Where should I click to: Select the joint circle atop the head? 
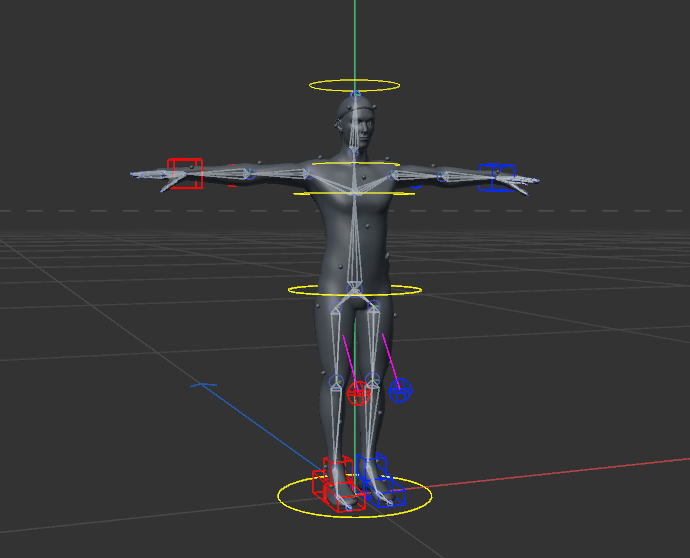[356, 95]
